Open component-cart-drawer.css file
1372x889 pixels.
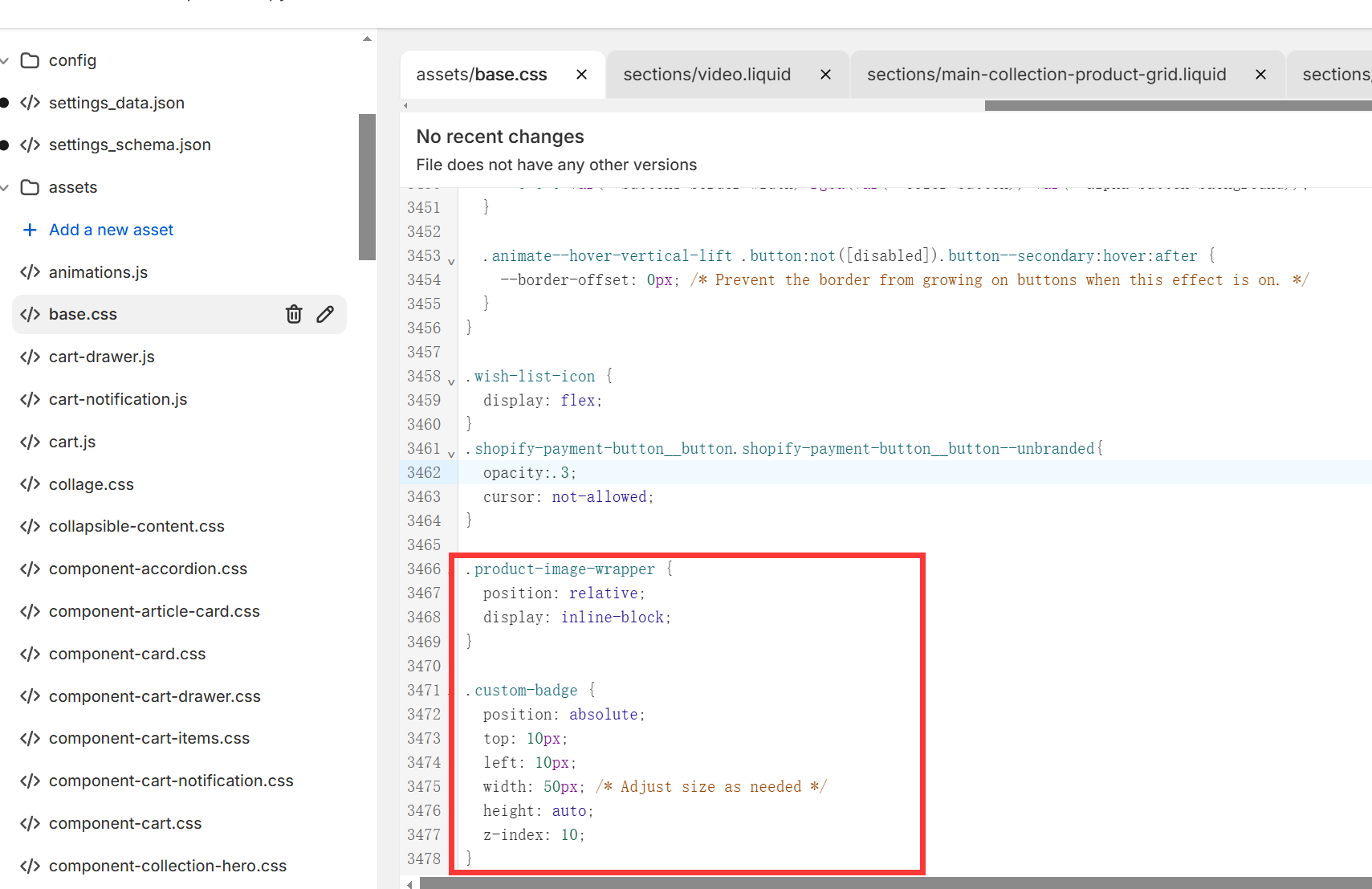[155, 696]
